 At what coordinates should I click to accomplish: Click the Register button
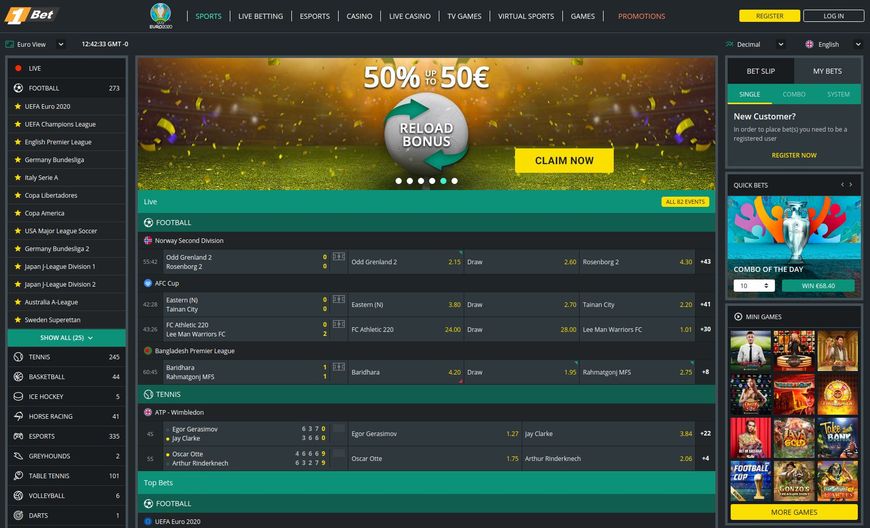[770, 16]
